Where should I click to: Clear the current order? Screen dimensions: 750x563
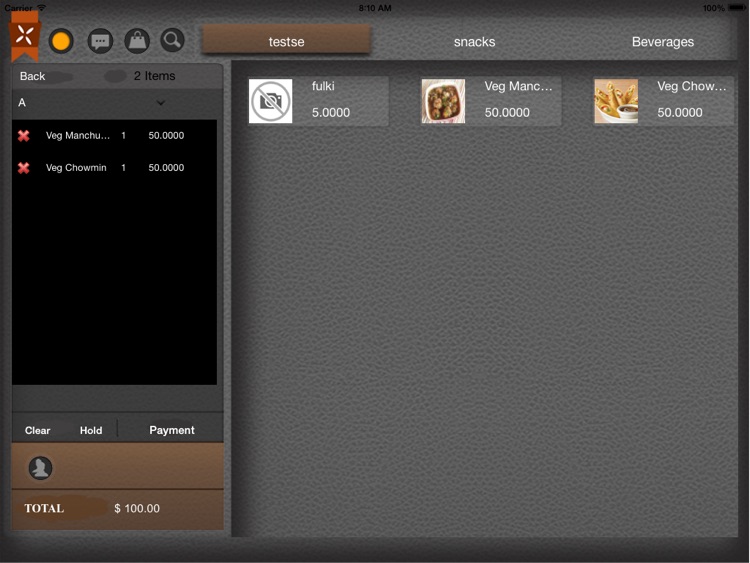(37, 431)
